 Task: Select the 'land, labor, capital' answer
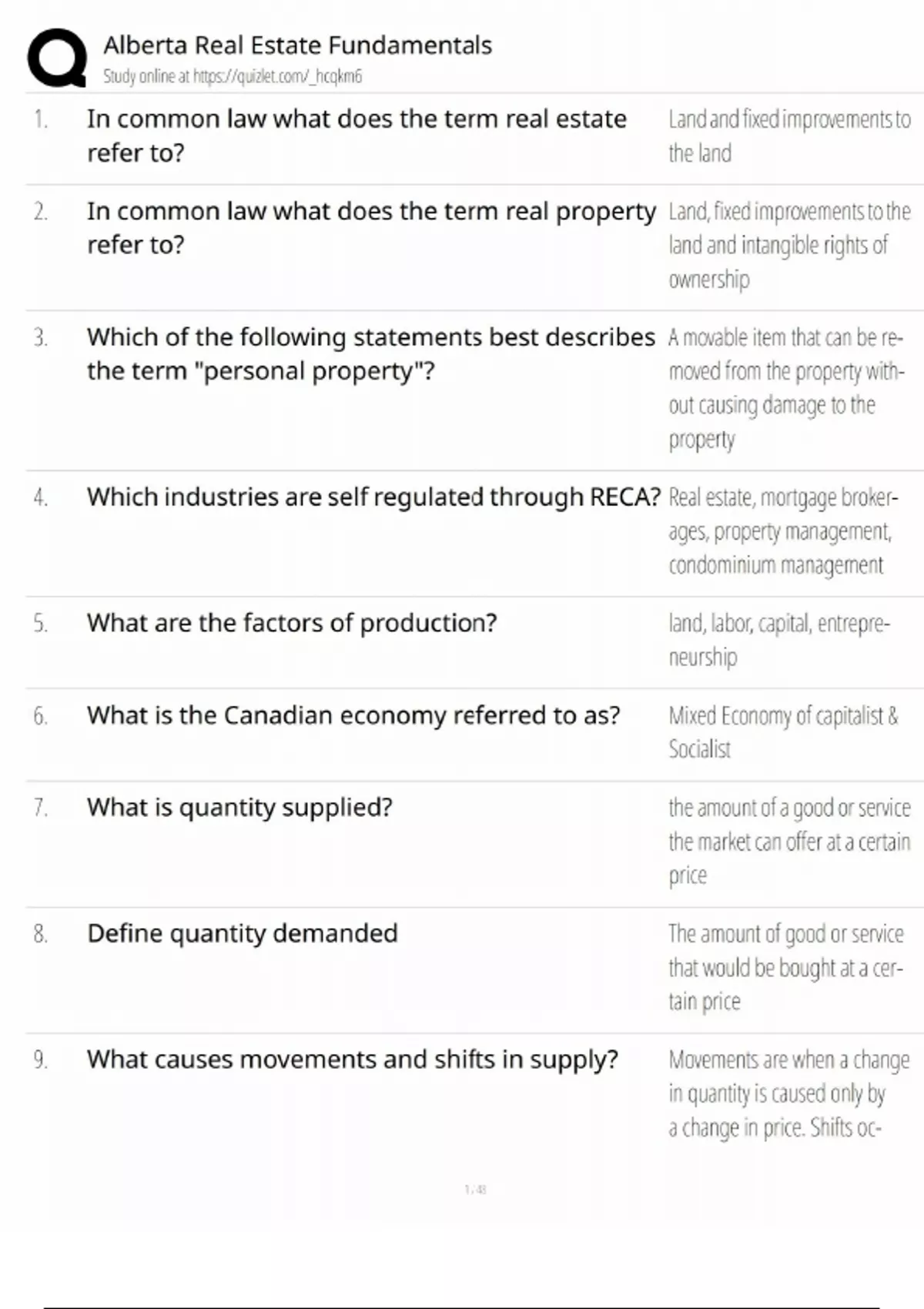click(778, 640)
